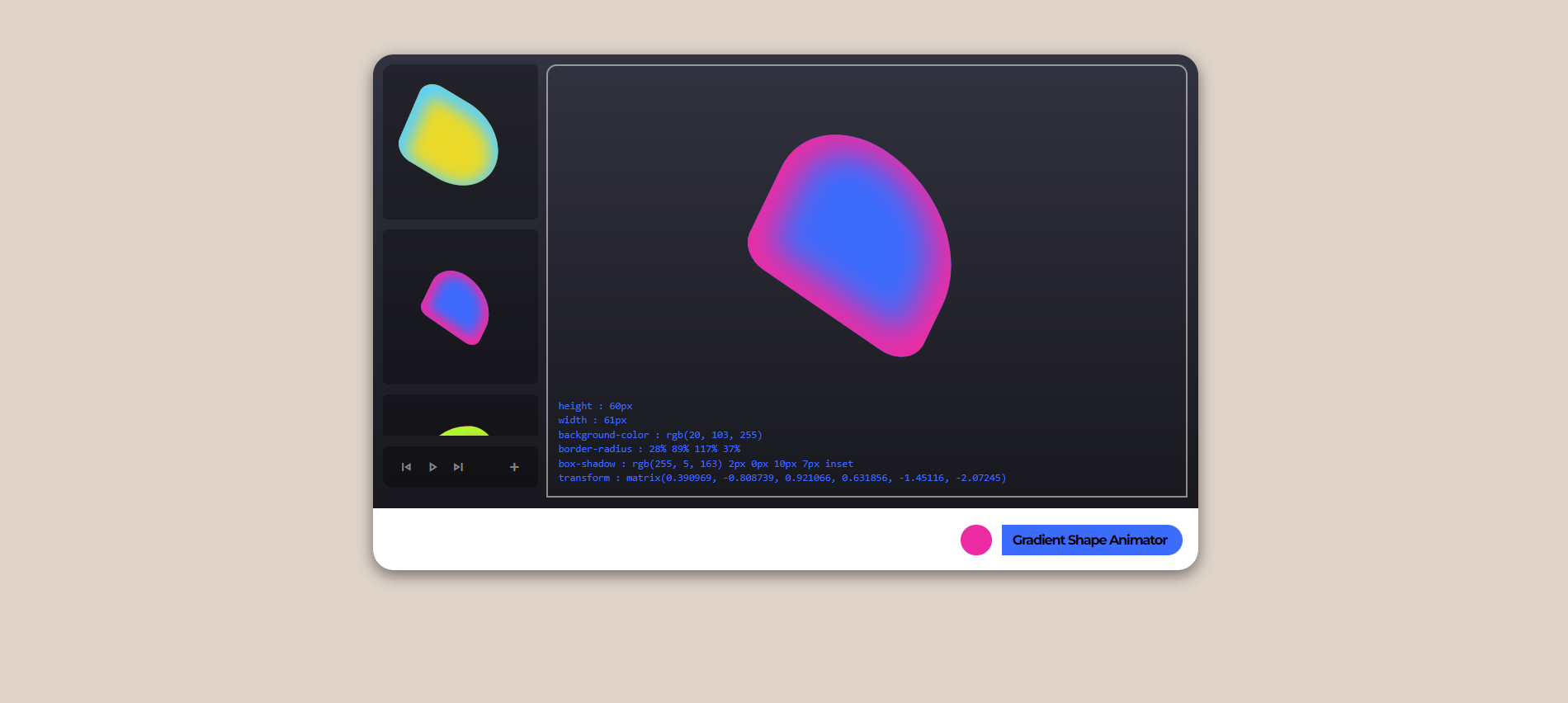Click the pink circle beside the title
This screenshot has height=703, width=1568.
(x=975, y=540)
